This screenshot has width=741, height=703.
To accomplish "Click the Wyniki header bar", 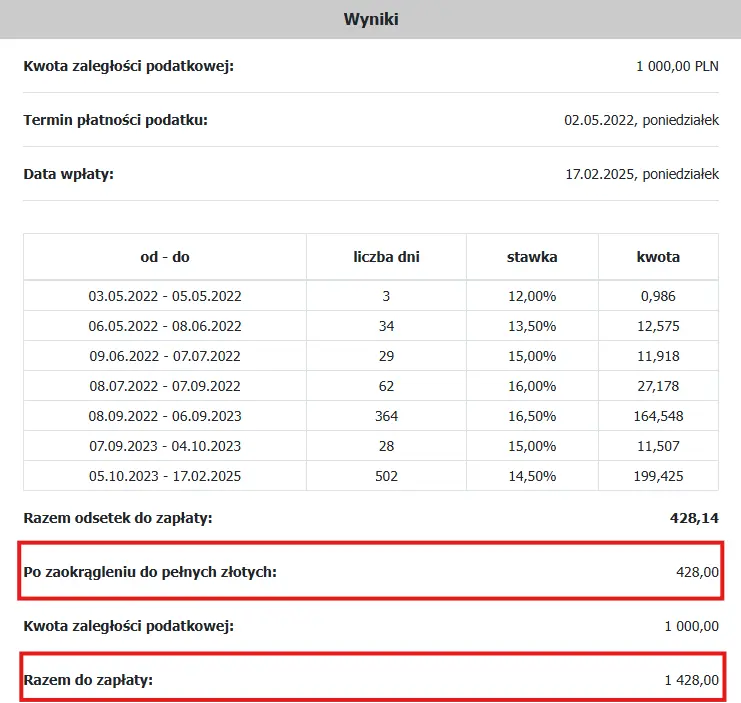I will tap(370, 19).
